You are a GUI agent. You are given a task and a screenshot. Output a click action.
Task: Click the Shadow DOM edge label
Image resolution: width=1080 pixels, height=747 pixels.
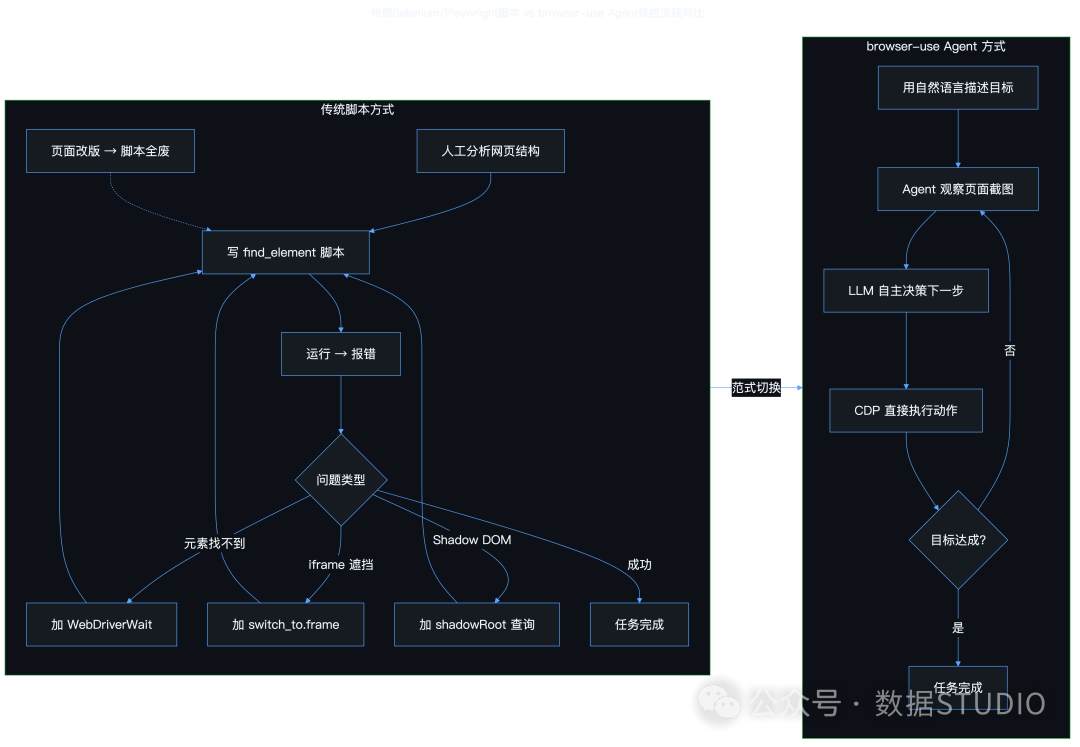[472, 540]
